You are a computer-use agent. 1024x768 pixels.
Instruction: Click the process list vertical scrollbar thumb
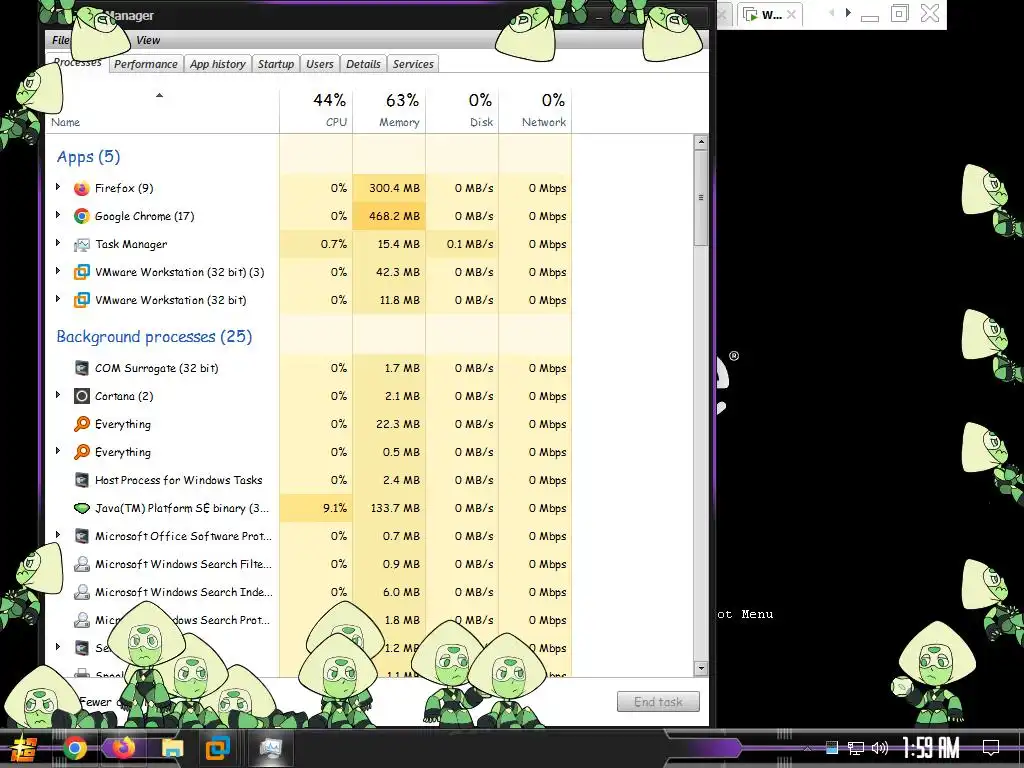[x=701, y=197]
